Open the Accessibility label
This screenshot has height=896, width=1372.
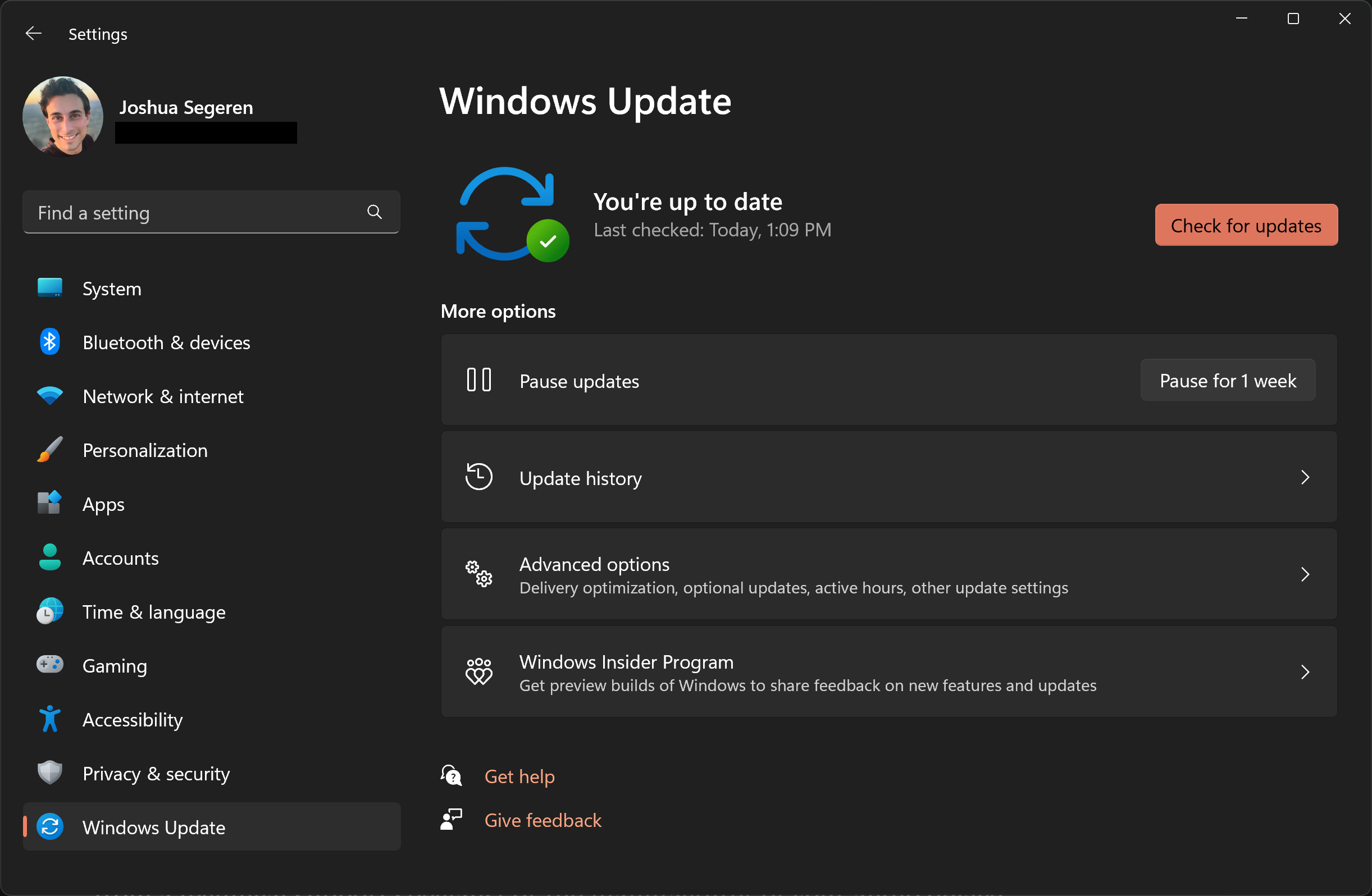(x=133, y=720)
